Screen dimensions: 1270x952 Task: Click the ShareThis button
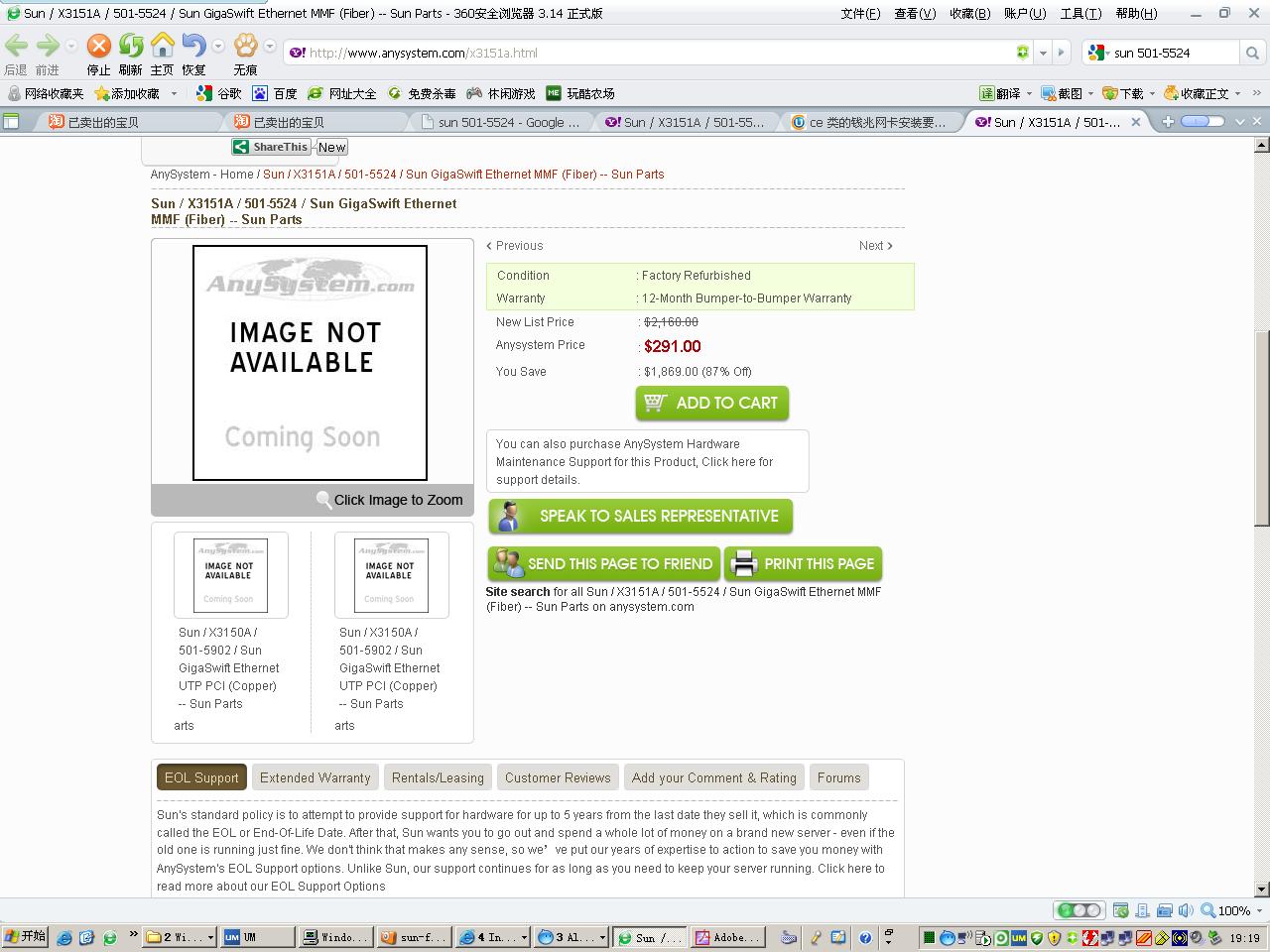271,147
